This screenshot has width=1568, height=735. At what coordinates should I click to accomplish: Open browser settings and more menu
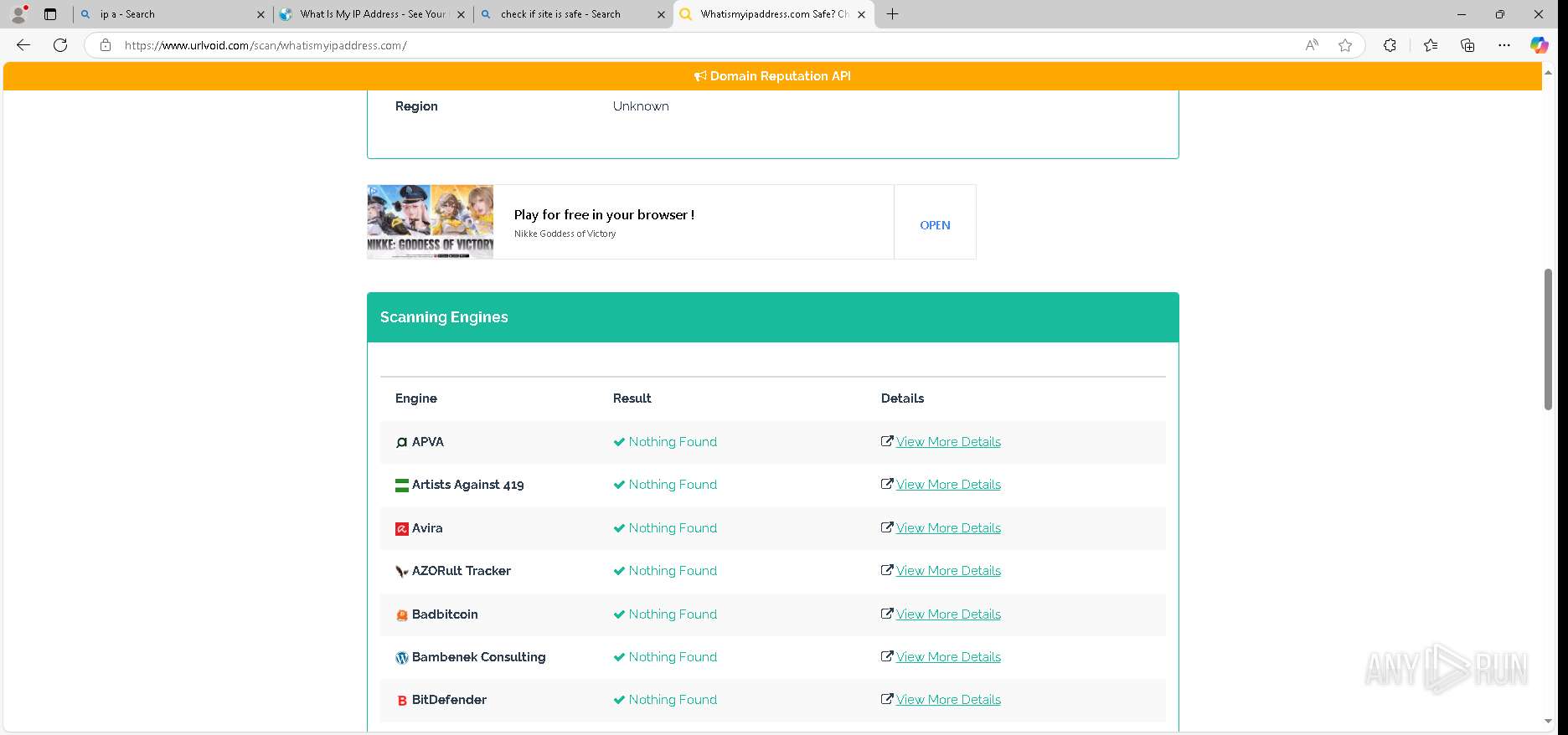[1504, 45]
